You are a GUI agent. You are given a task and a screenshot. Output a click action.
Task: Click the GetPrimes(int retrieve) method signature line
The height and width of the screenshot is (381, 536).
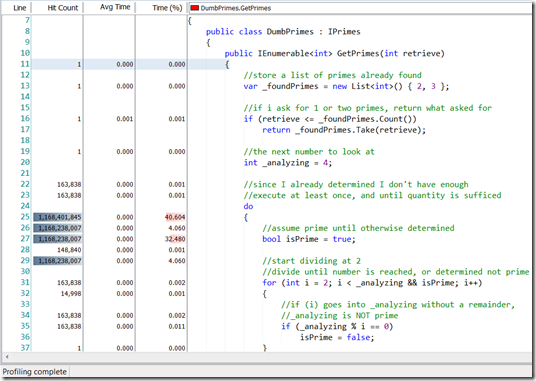point(334,53)
